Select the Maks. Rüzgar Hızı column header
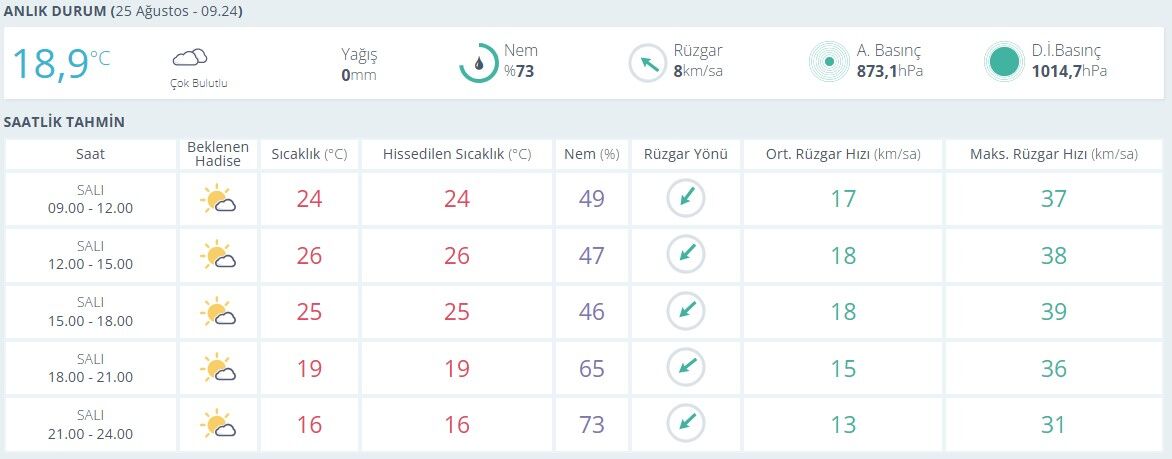Image resolution: width=1172 pixels, height=459 pixels. pos(1054,155)
